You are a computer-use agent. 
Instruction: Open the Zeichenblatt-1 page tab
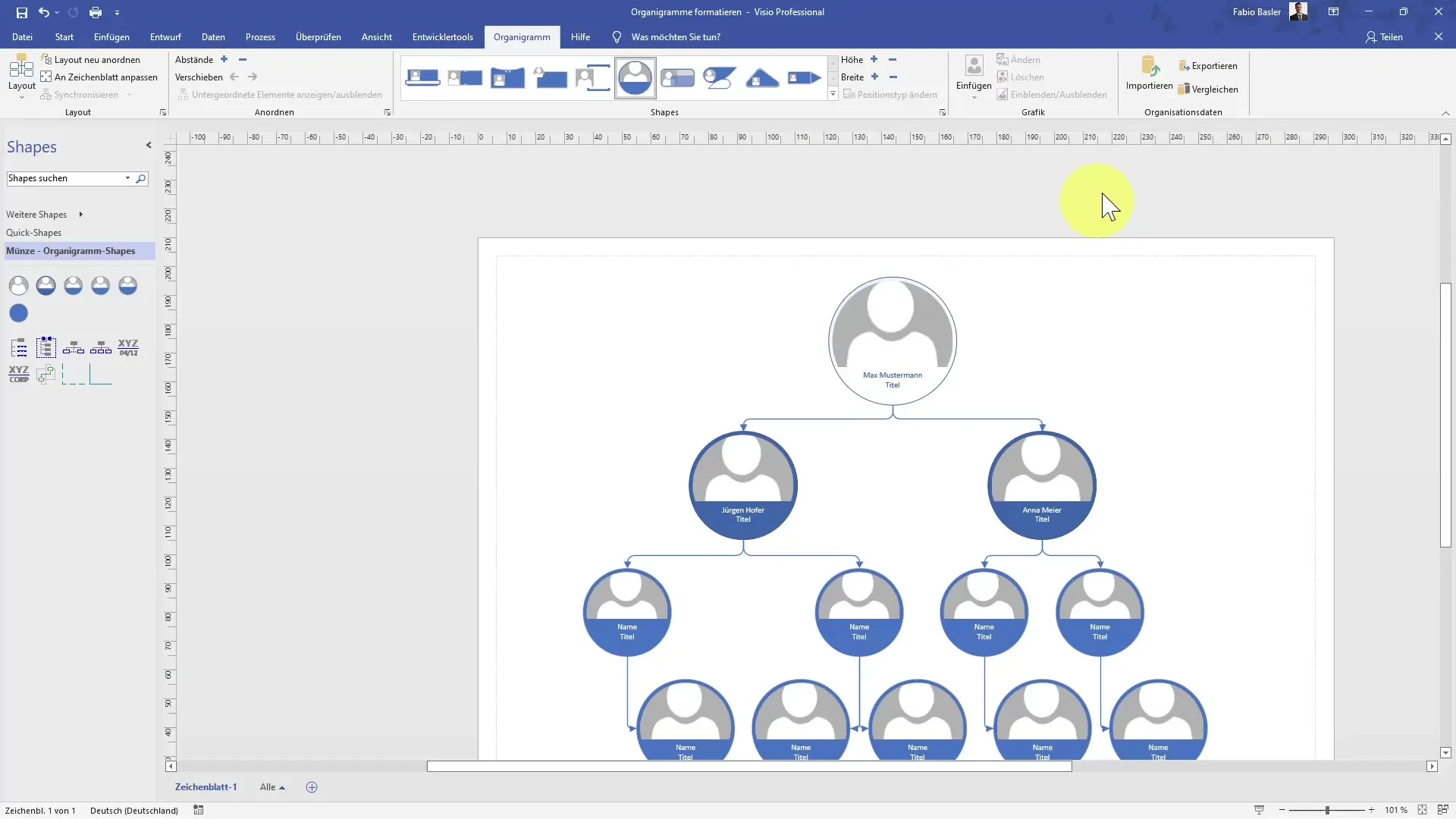coord(206,787)
